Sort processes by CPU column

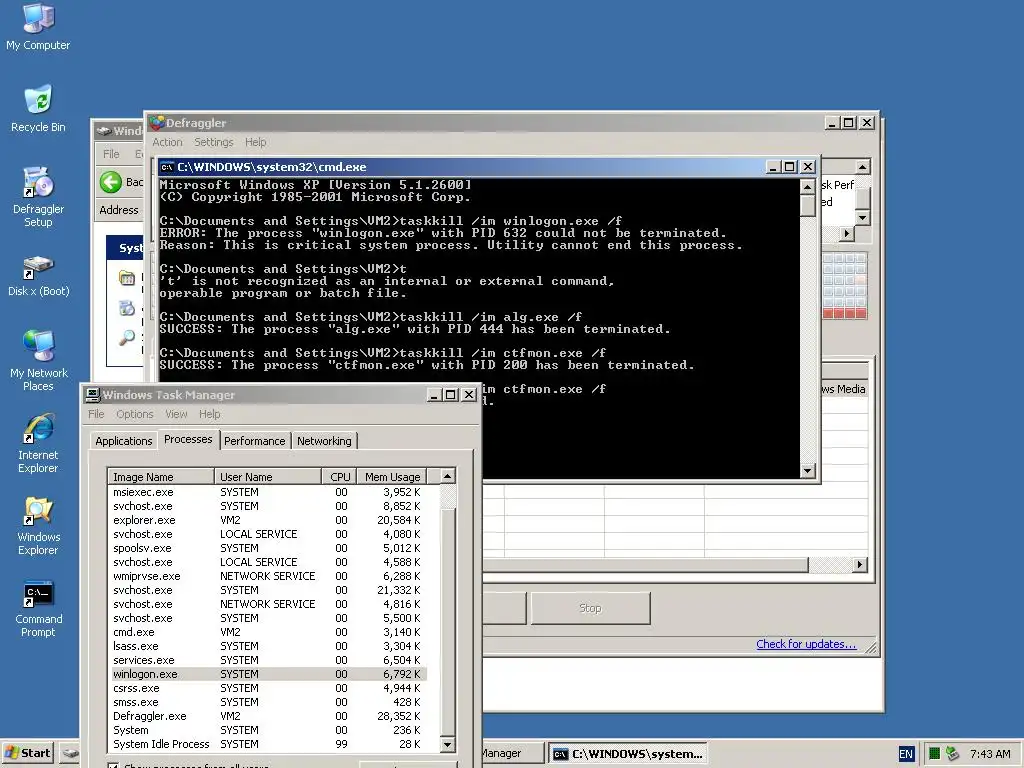tap(340, 477)
